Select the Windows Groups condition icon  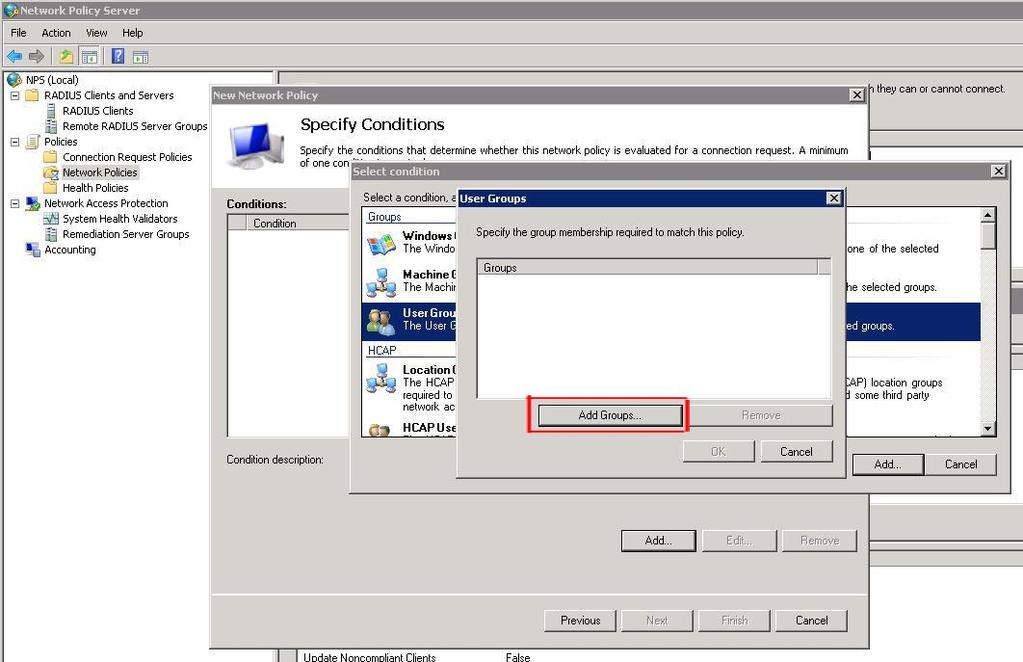[381, 244]
